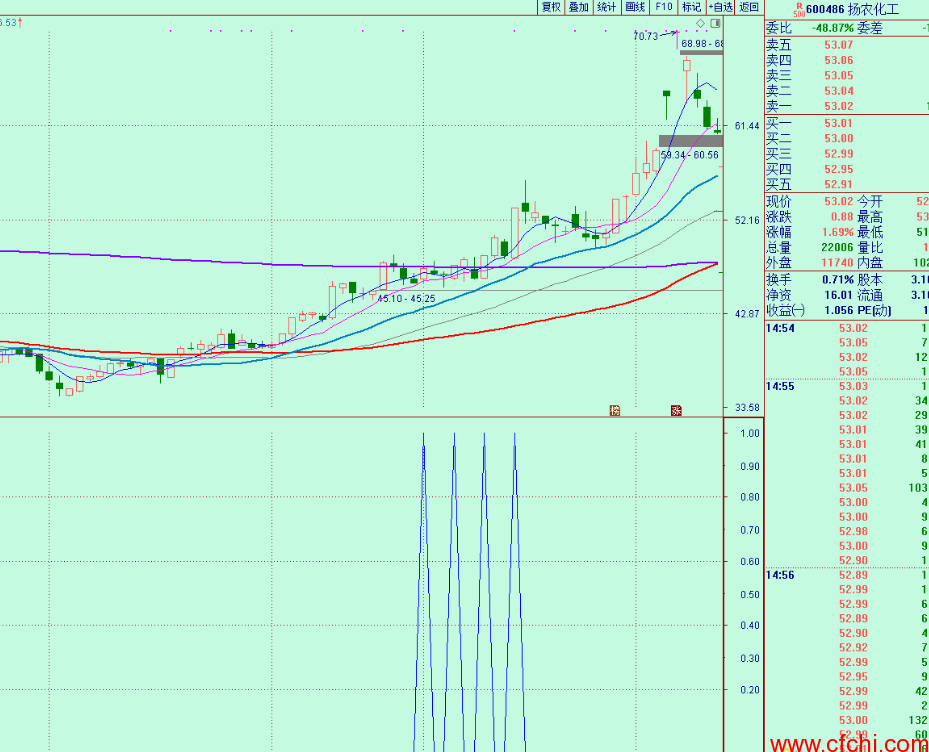Click the 标记 mark button
929x752 pixels.
(x=691, y=7)
